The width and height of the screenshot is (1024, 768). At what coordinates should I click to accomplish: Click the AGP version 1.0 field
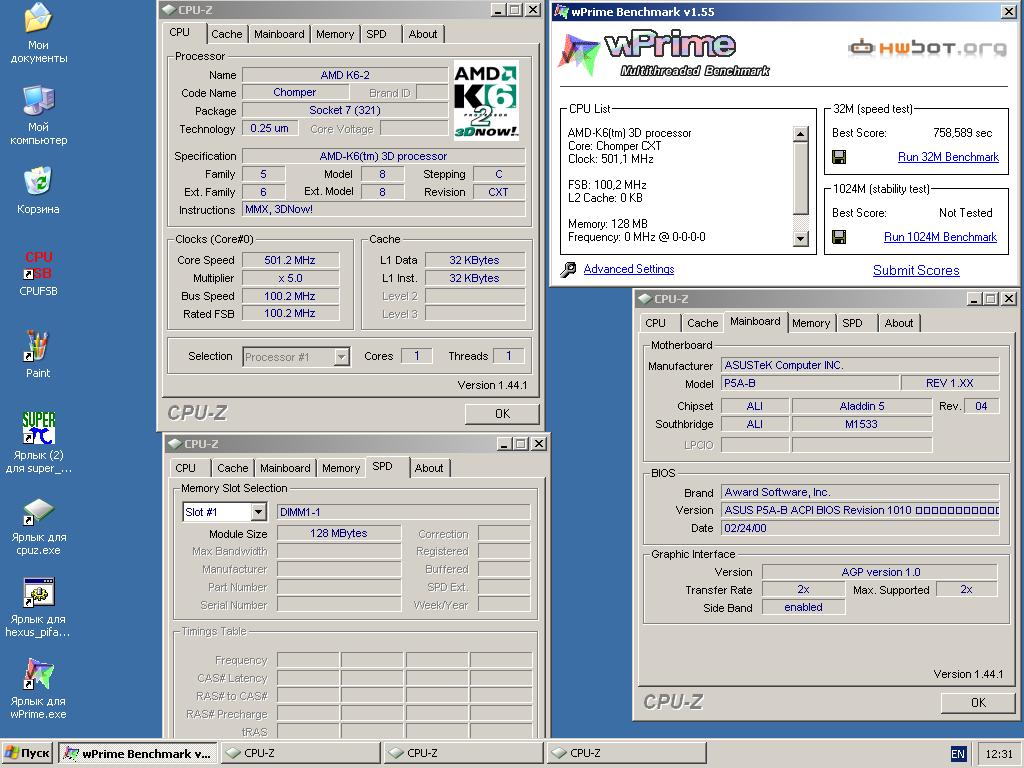pyautogui.click(x=880, y=572)
